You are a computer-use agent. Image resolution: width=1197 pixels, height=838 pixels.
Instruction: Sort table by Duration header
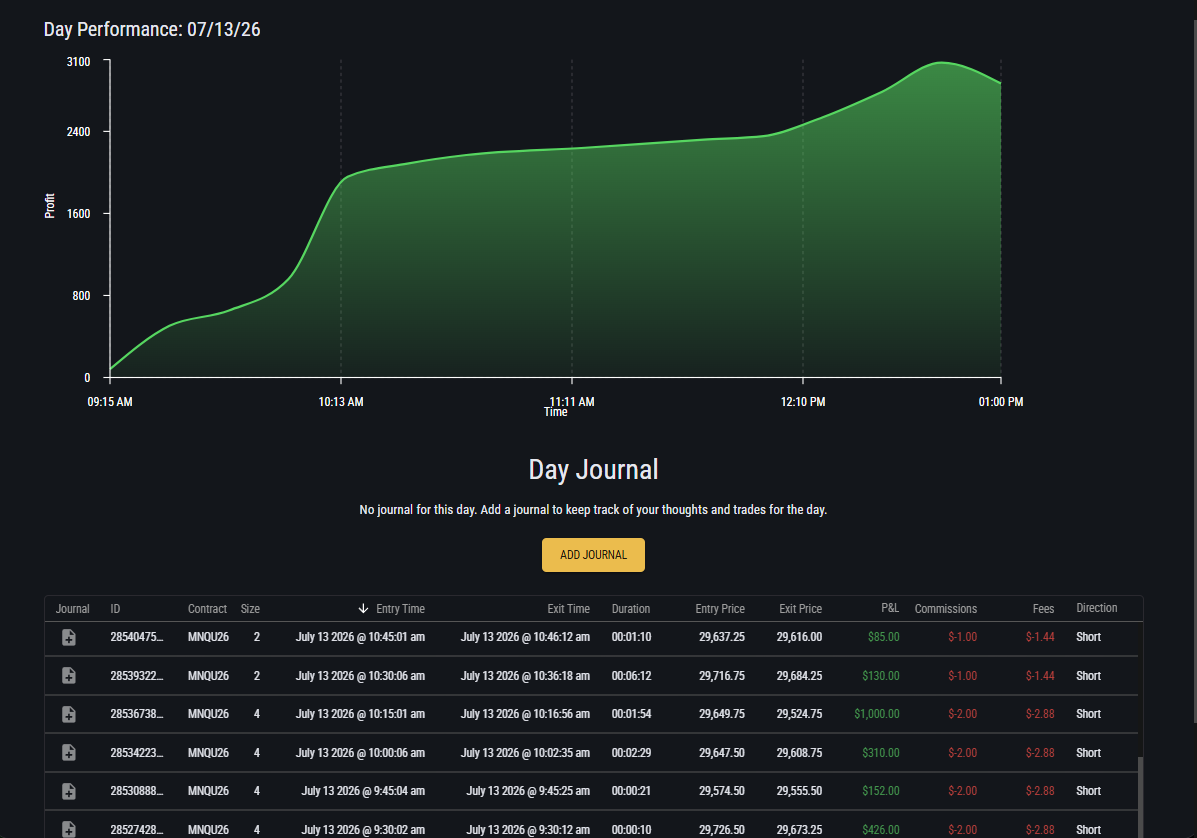(x=631, y=608)
